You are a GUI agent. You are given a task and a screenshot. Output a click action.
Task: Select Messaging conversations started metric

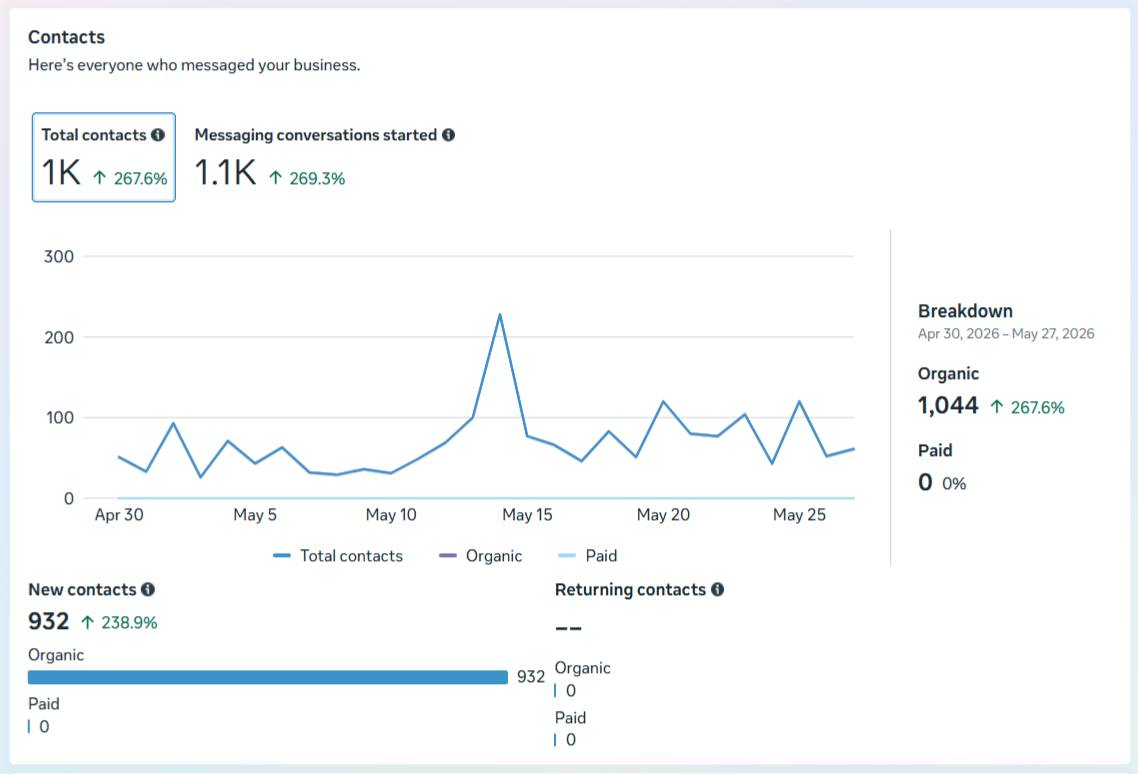coord(324,157)
